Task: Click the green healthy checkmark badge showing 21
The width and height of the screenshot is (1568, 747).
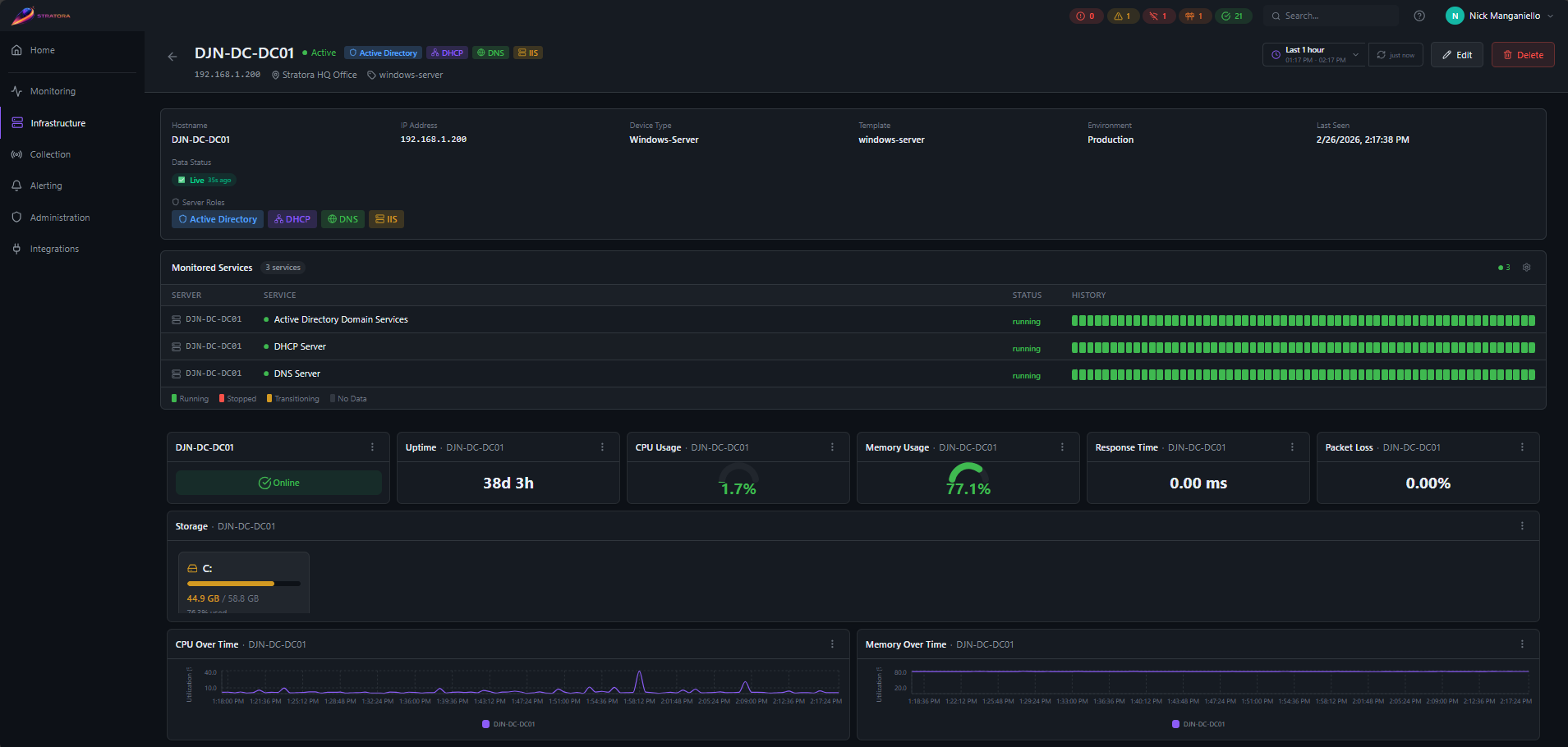Action: point(1233,16)
